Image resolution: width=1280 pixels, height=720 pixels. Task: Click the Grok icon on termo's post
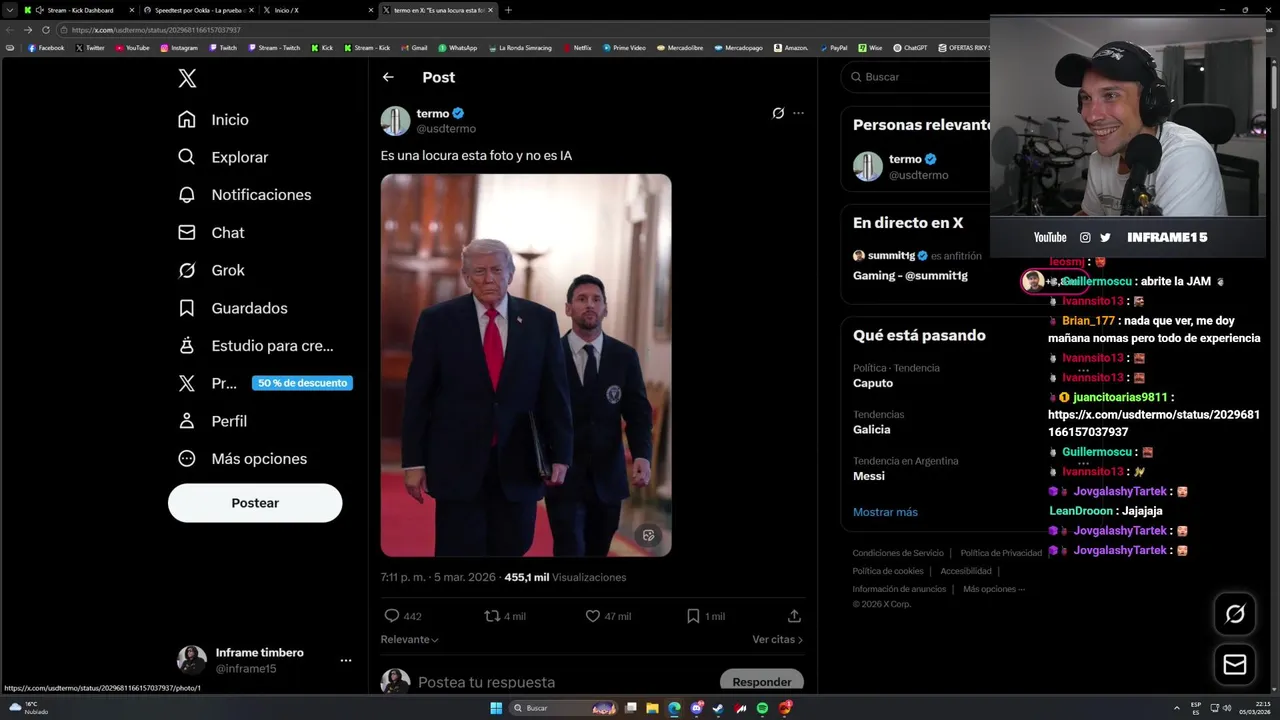click(x=778, y=113)
